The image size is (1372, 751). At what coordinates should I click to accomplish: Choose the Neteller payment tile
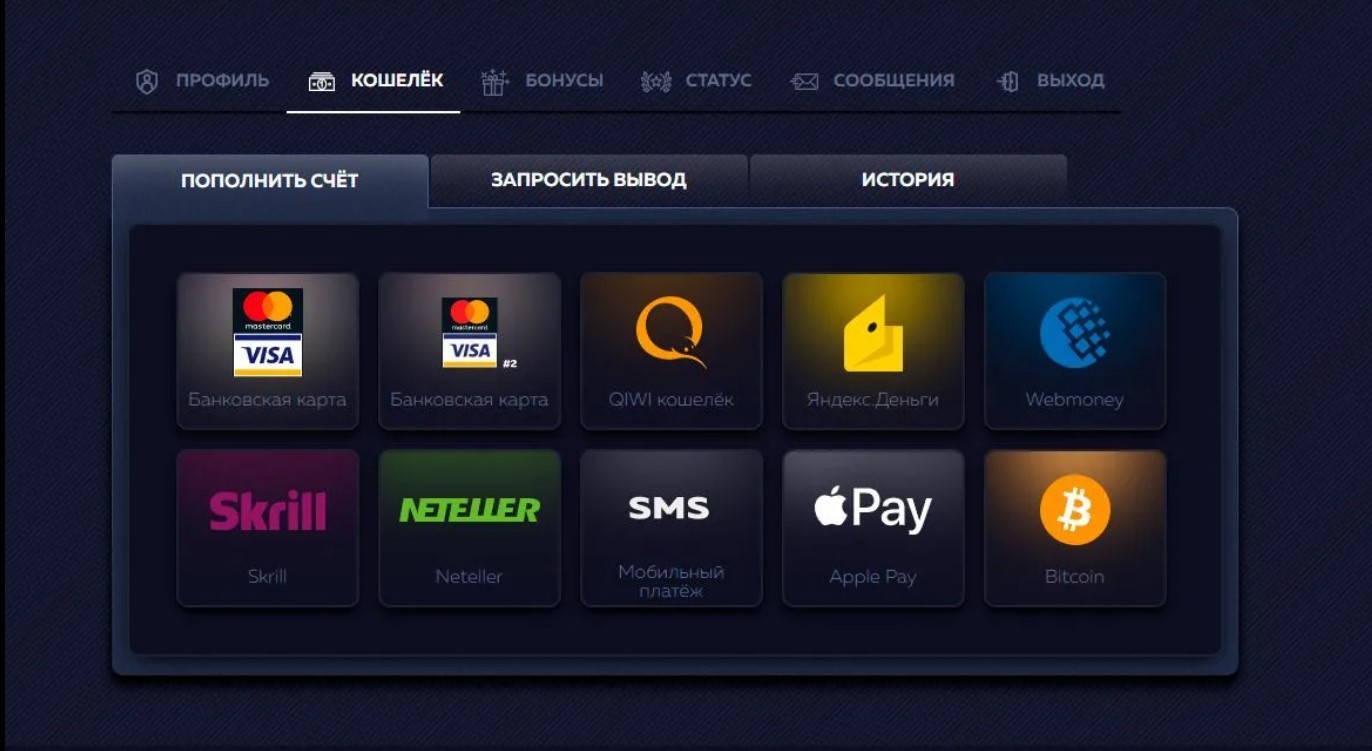(469, 528)
